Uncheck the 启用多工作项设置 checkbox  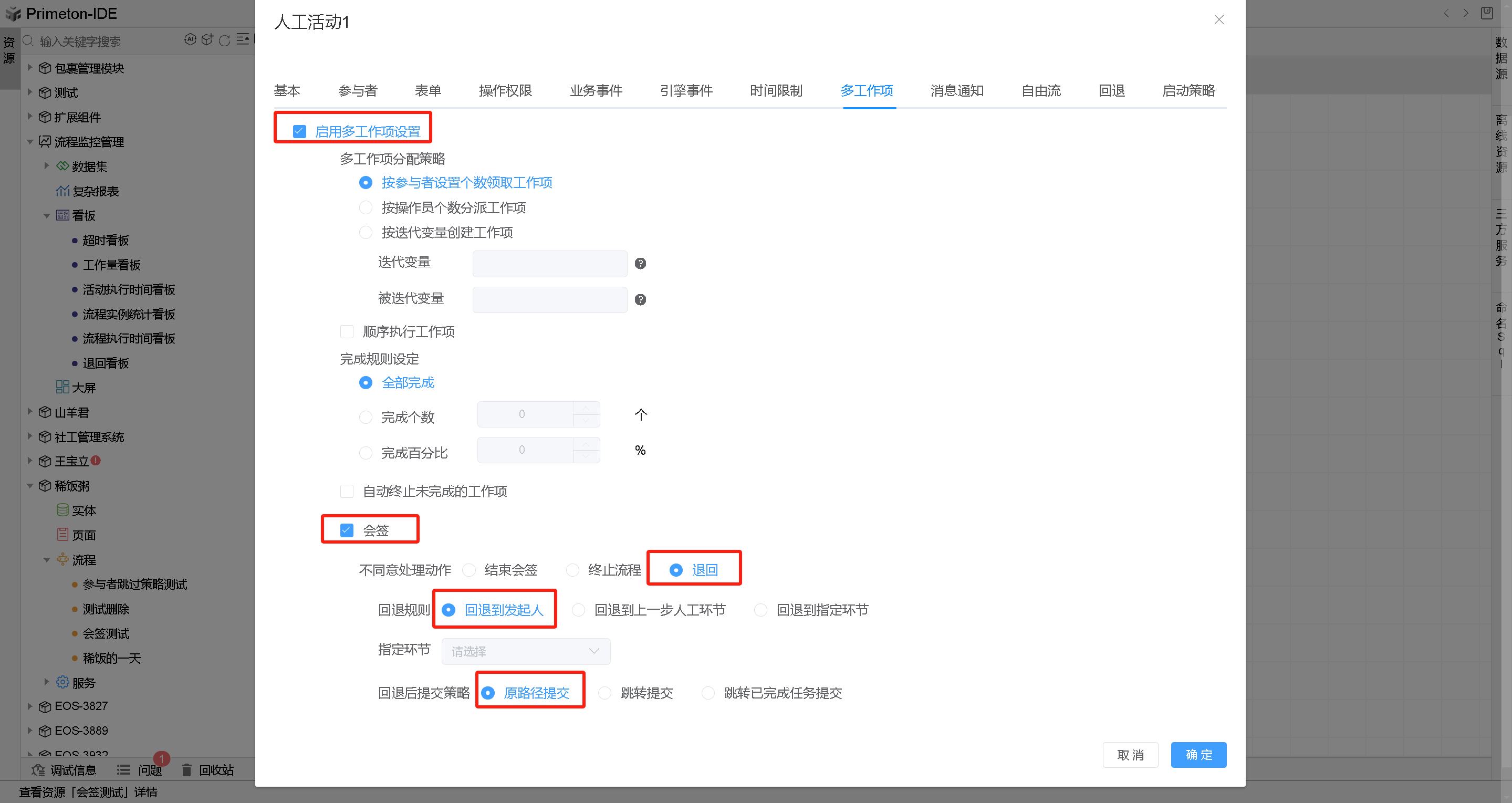pyautogui.click(x=299, y=131)
